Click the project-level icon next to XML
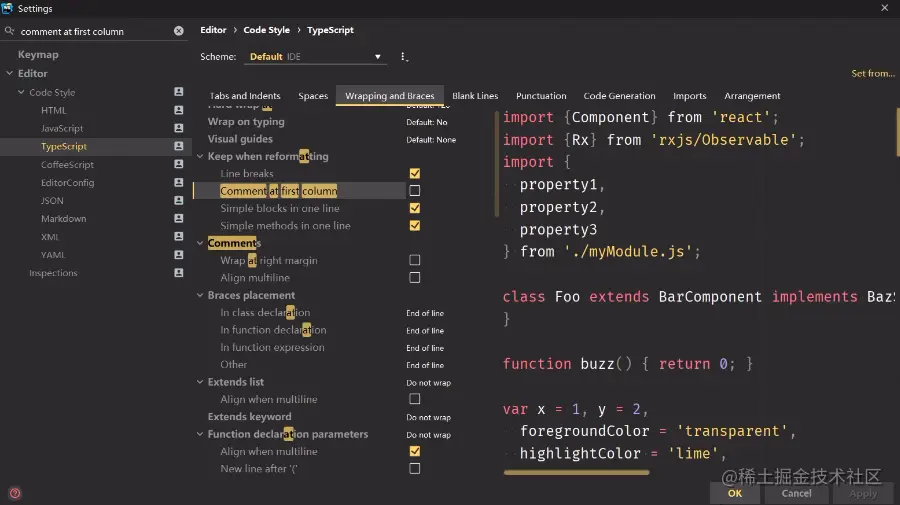 pyautogui.click(x=179, y=236)
